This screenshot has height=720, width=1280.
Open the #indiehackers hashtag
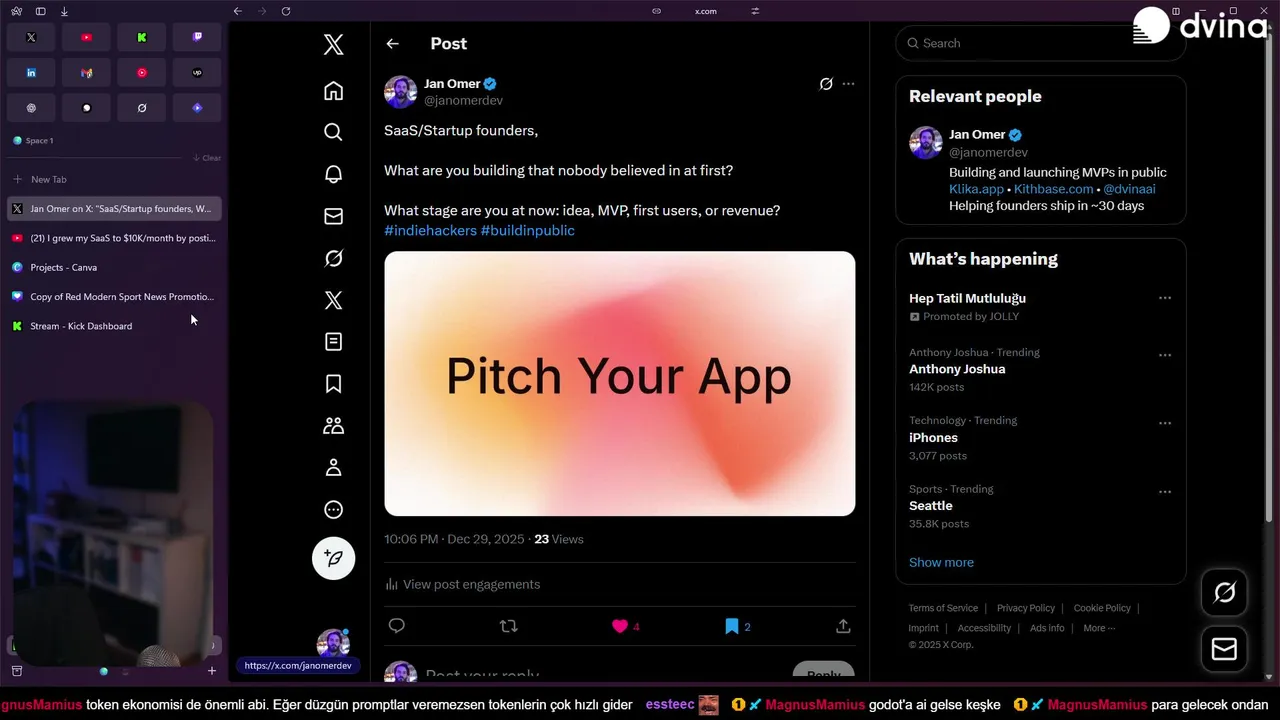pyautogui.click(x=430, y=230)
